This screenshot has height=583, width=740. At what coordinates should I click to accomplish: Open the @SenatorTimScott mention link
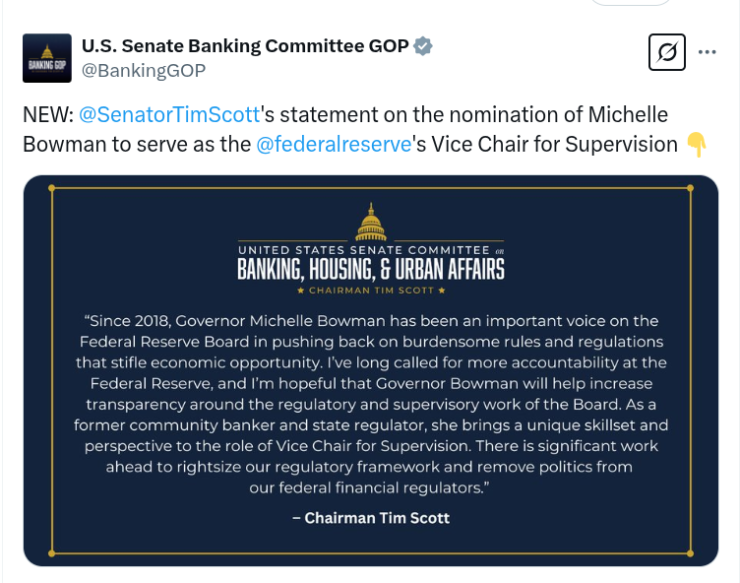[169, 115]
